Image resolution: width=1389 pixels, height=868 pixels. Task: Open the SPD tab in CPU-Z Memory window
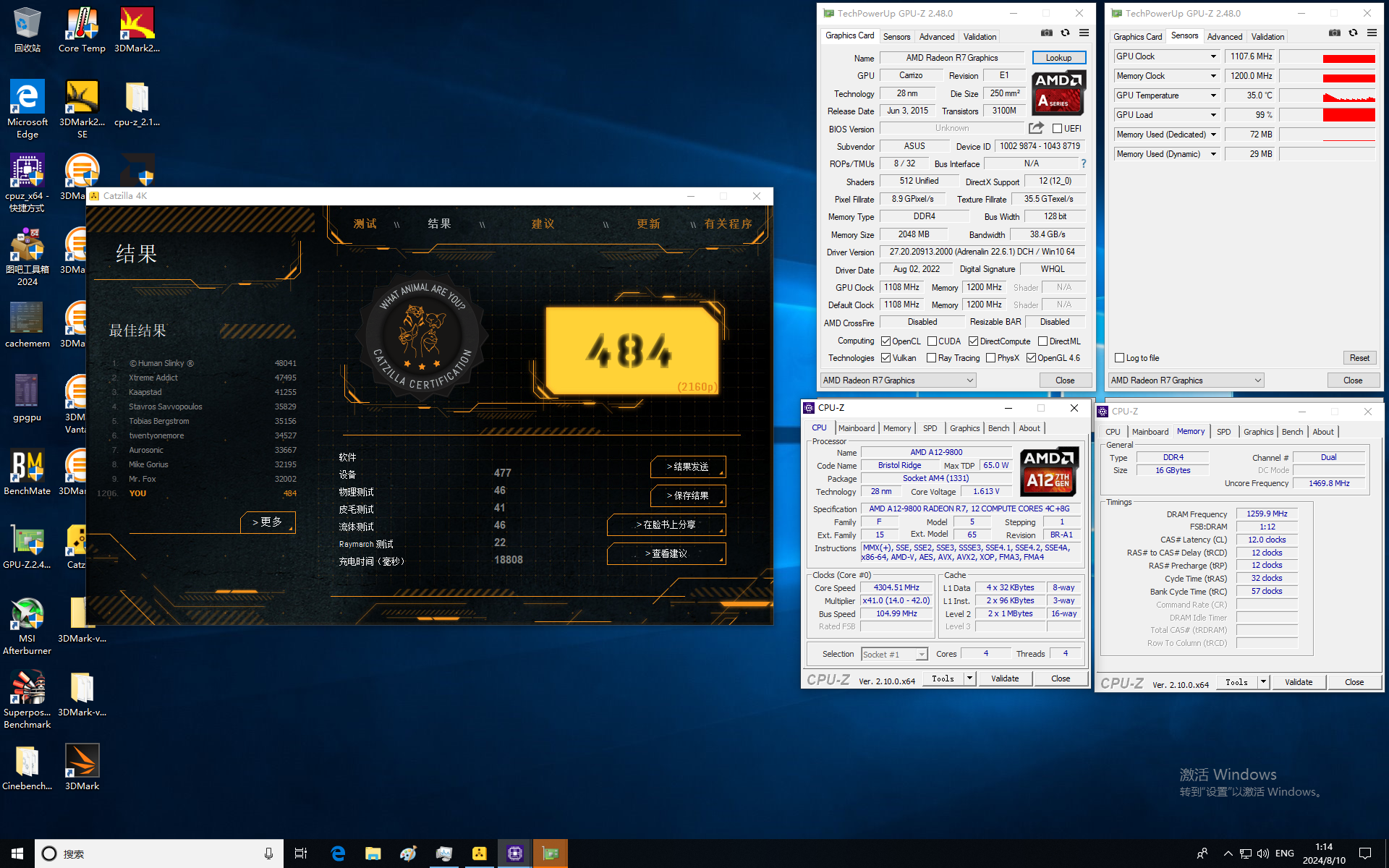click(1223, 432)
